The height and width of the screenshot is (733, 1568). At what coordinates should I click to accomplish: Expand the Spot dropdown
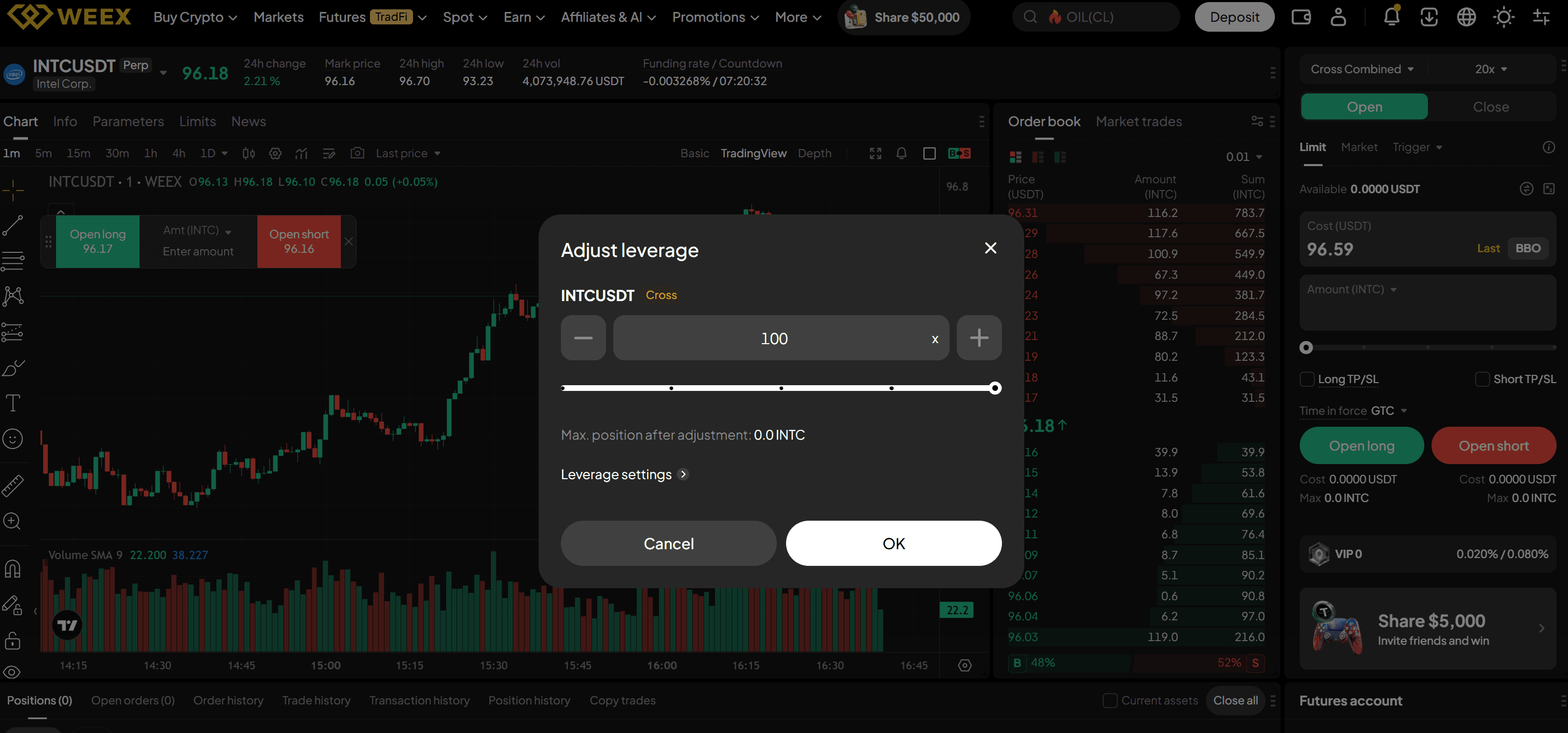pos(464,17)
